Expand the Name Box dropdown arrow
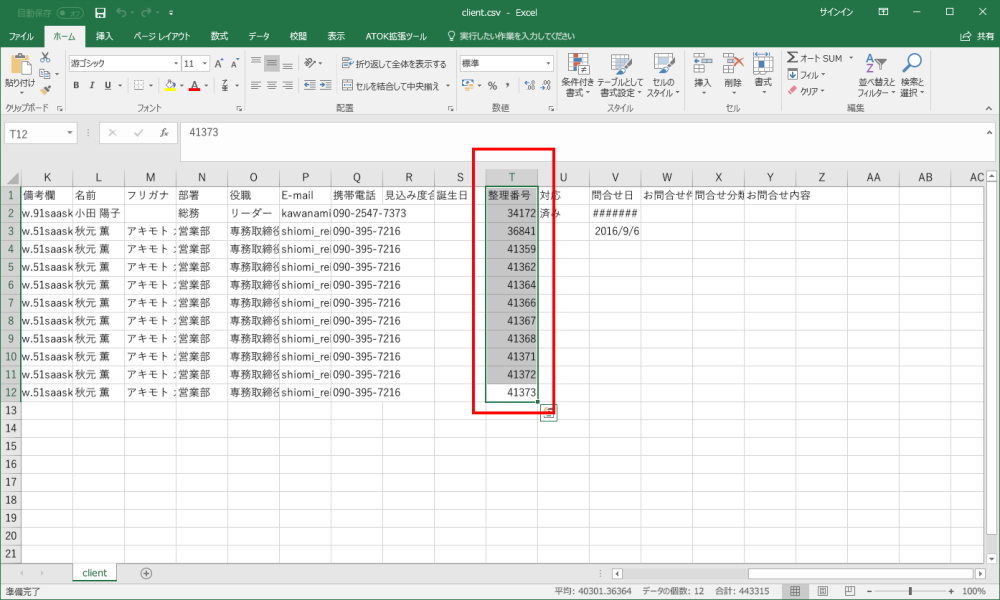 point(70,132)
